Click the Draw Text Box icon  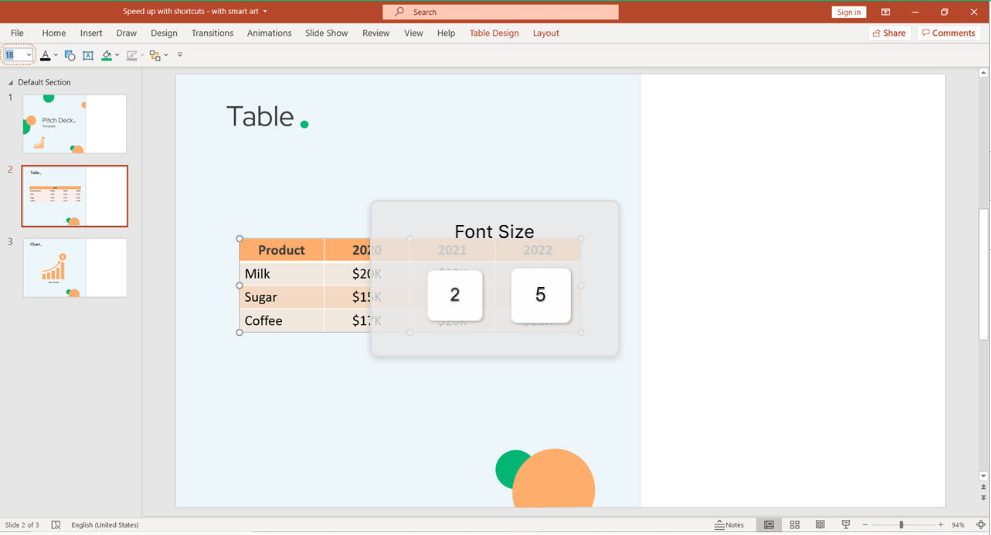(x=88, y=56)
